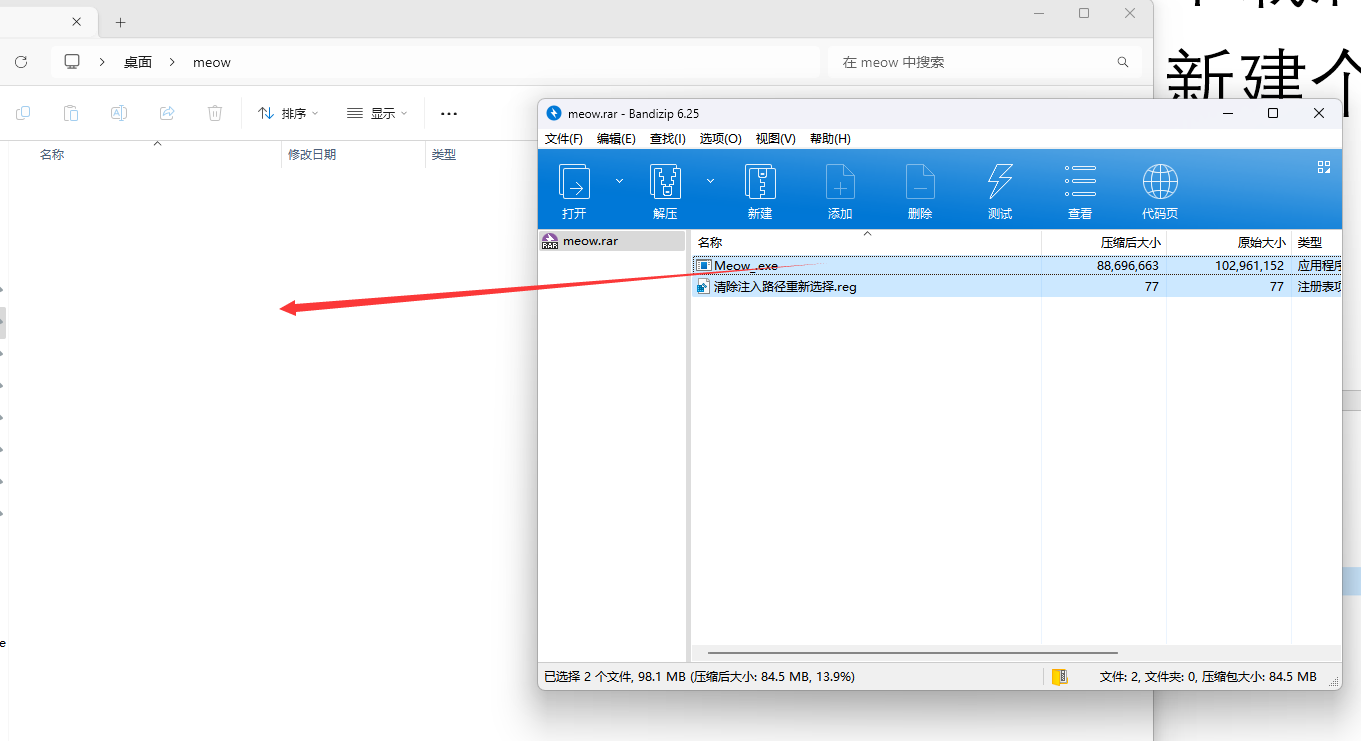
Task: Sort by 修改日期 column in Explorer
Action: [312, 155]
